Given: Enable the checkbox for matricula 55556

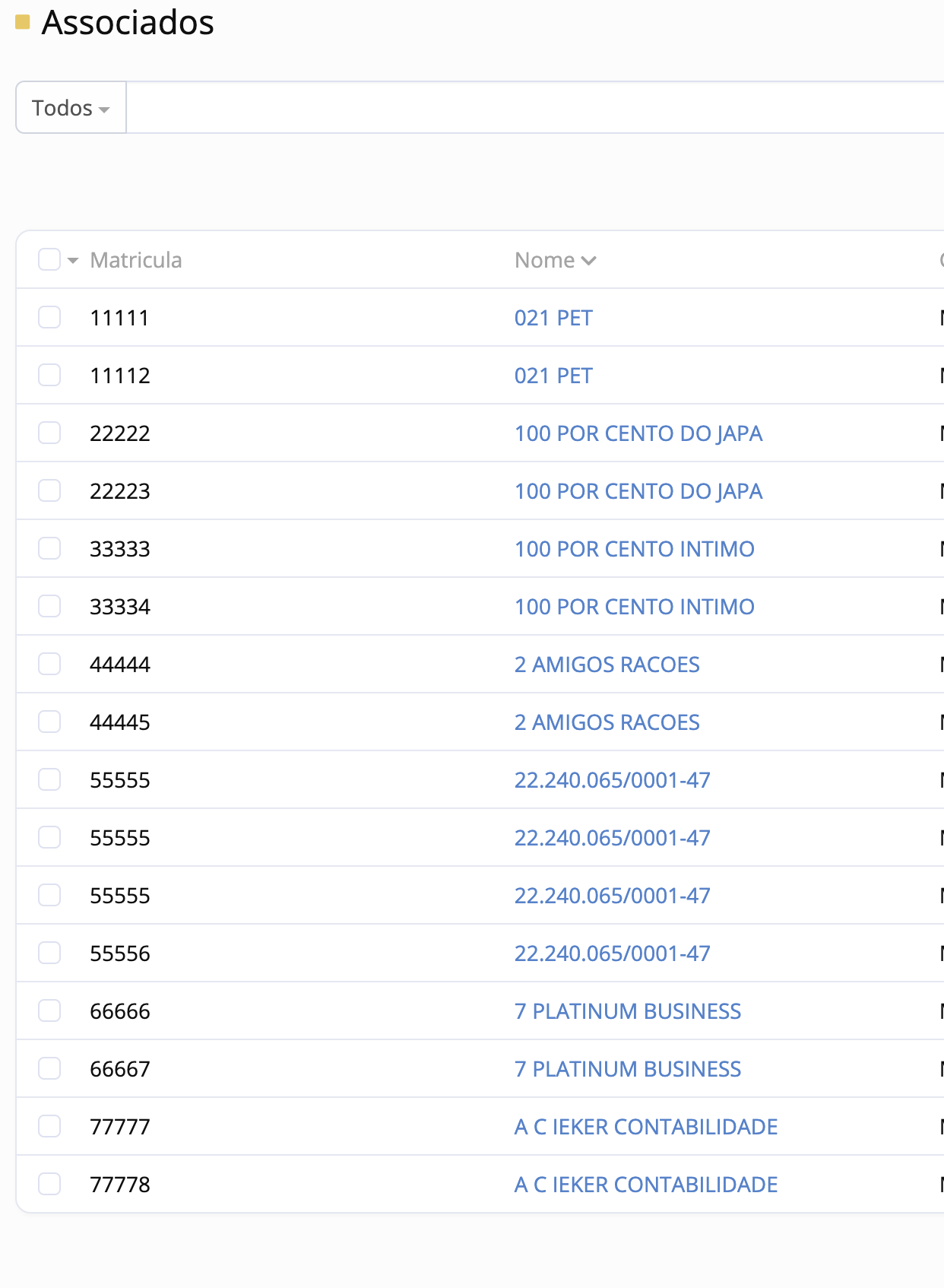Looking at the screenshot, I should (x=49, y=953).
